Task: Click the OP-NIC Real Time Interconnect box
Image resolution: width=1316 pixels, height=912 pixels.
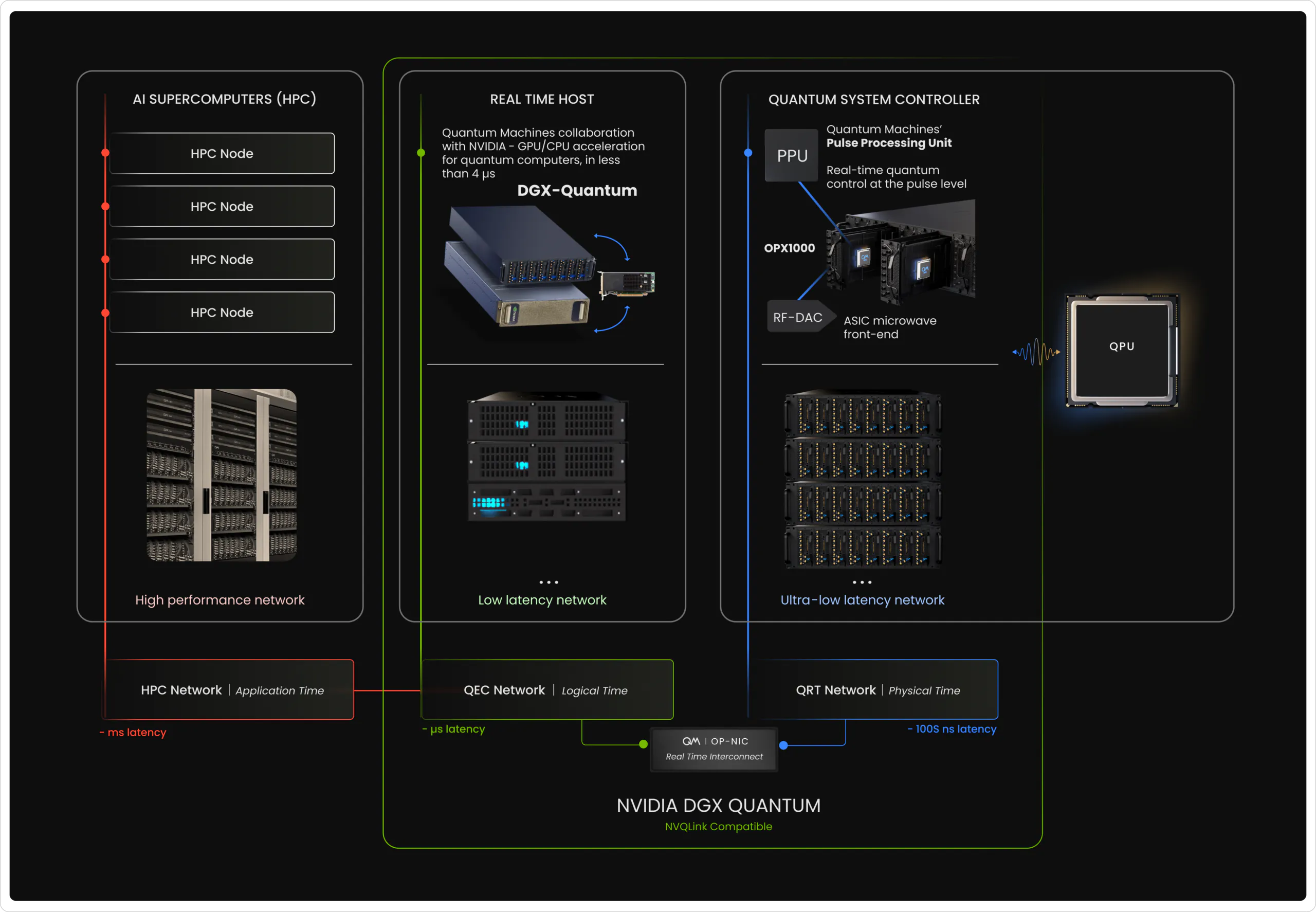Action: [x=714, y=749]
